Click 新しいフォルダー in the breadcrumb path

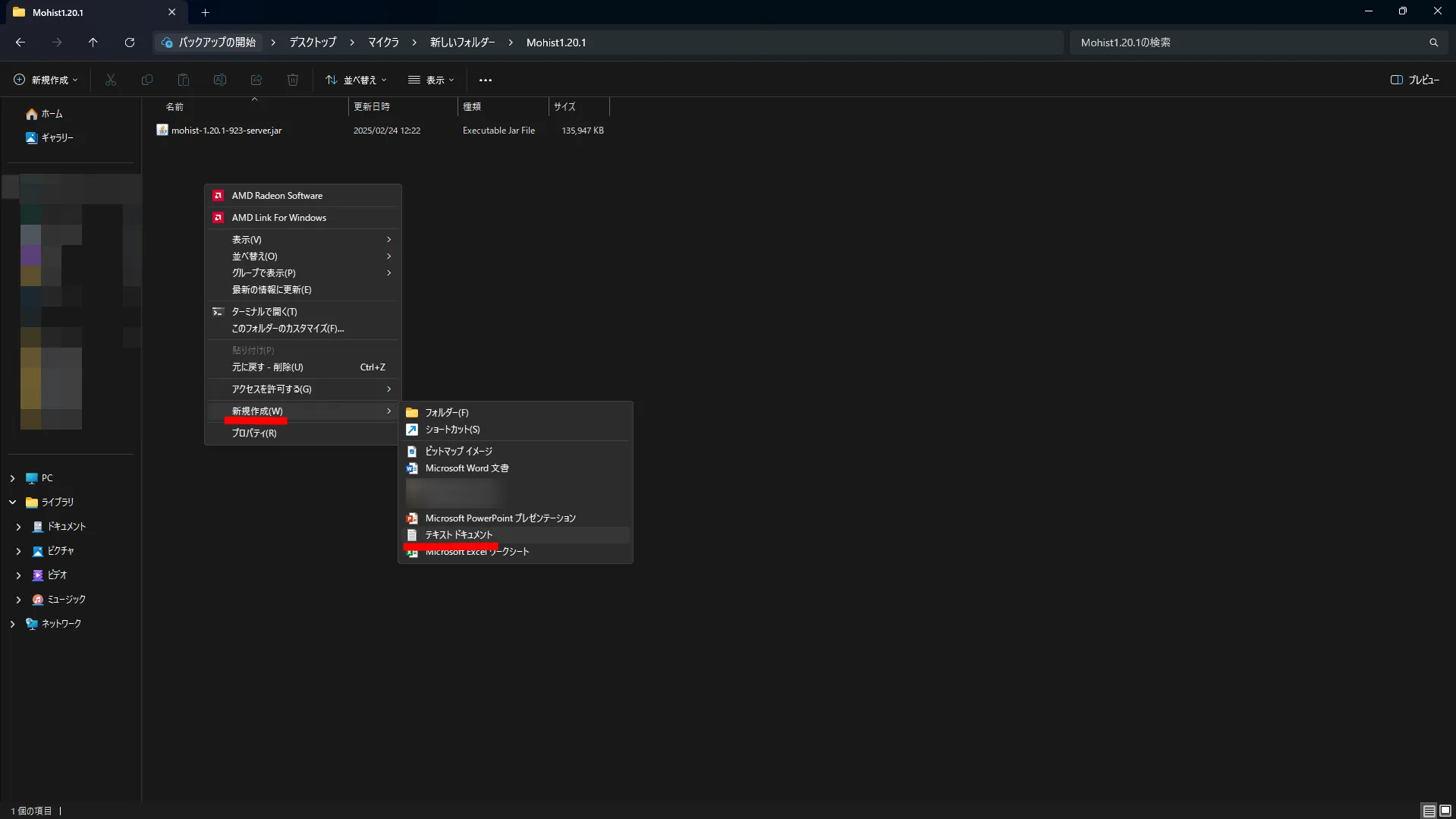pos(462,43)
